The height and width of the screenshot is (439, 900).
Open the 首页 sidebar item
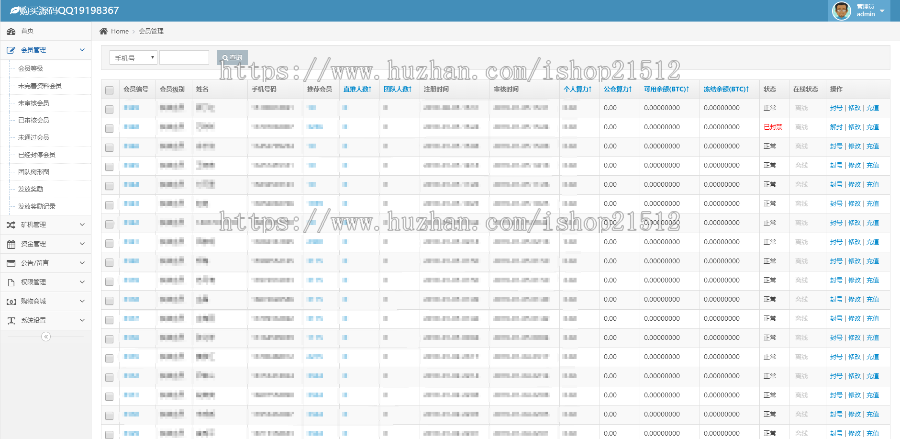46,31
